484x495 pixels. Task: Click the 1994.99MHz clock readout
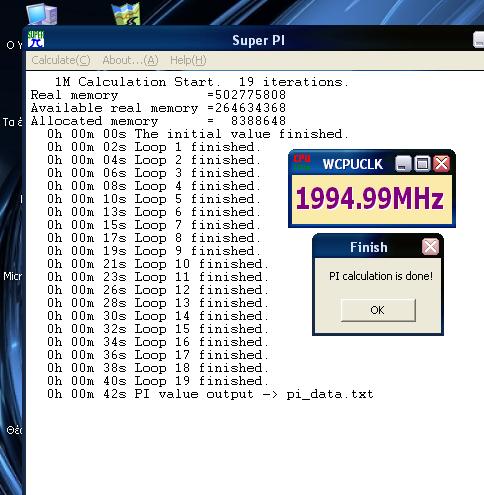(x=370, y=199)
